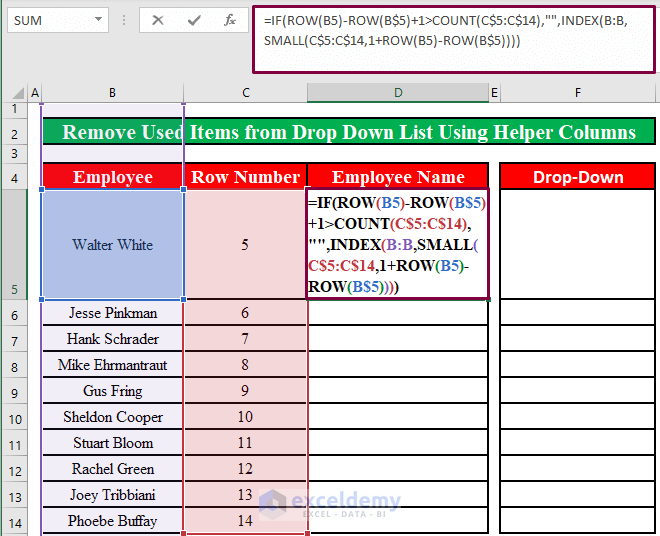Image resolution: width=660 pixels, height=536 pixels.
Task: Select column C header
Action: coord(246,93)
